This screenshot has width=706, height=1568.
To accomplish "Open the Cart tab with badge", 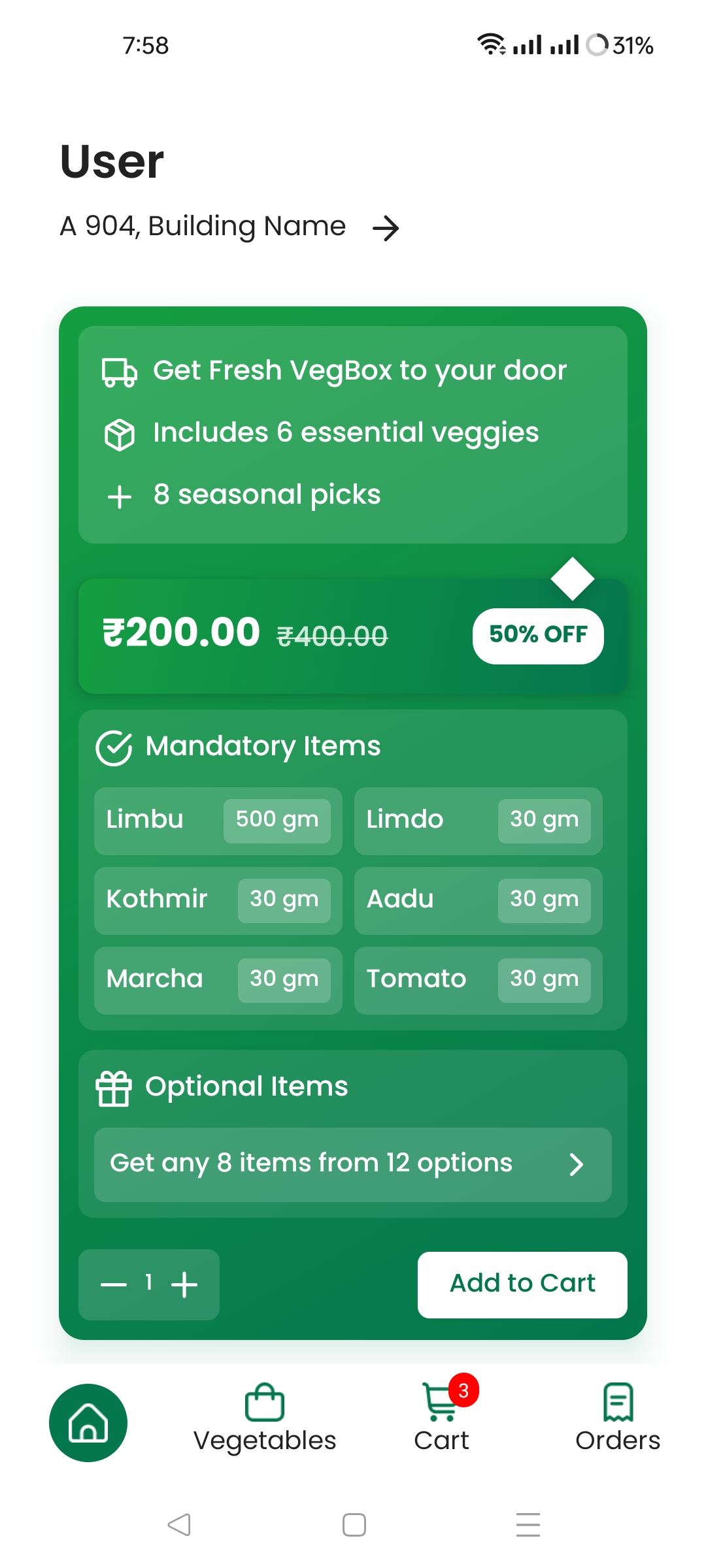I will point(442,1418).
